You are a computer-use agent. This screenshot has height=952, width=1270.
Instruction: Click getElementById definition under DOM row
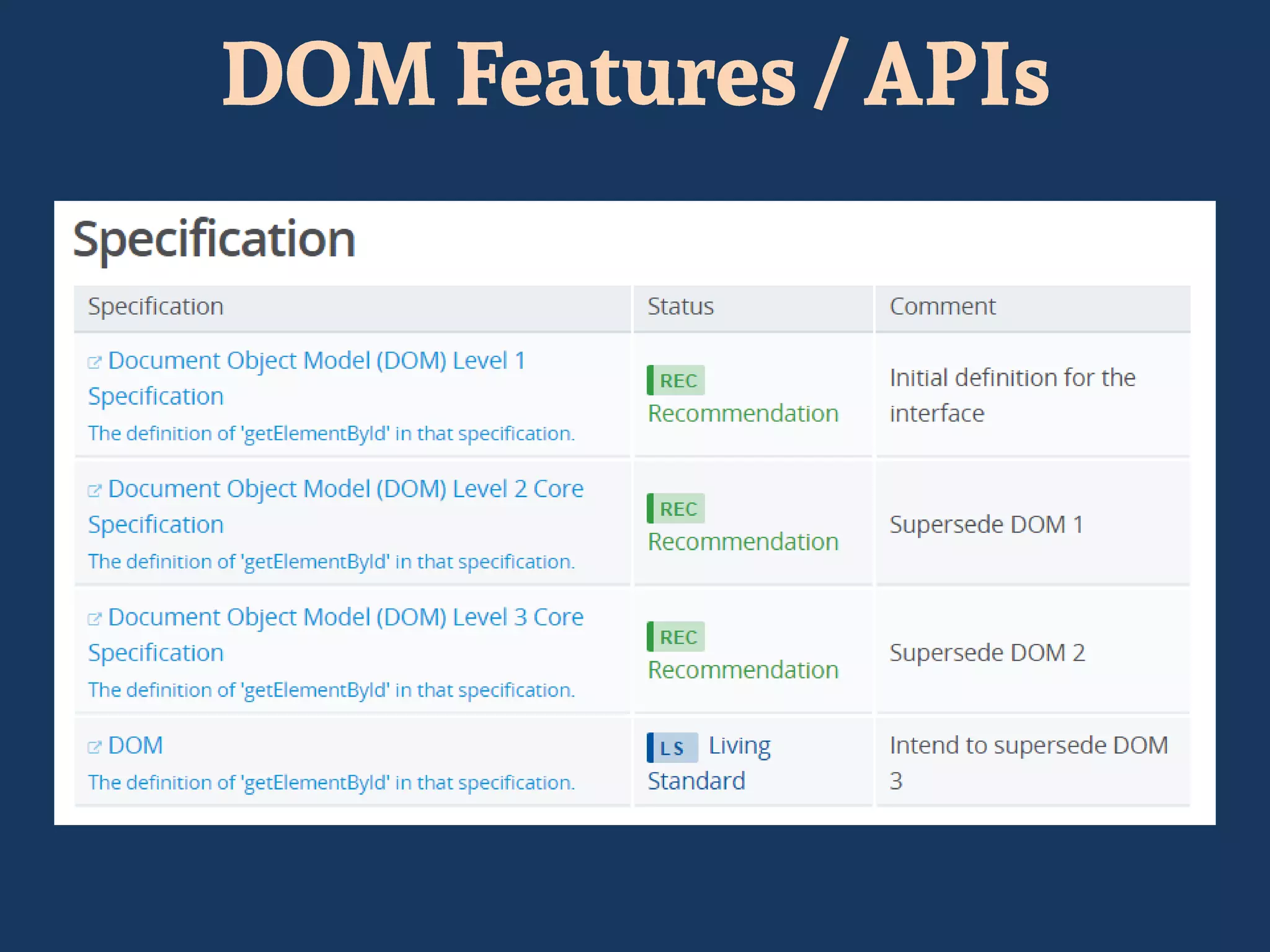point(331,783)
